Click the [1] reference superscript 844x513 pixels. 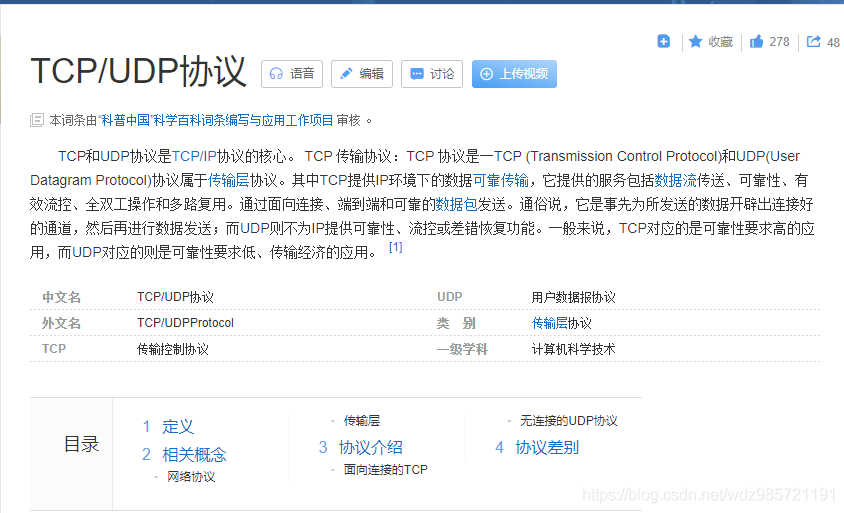click(x=396, y=247)
